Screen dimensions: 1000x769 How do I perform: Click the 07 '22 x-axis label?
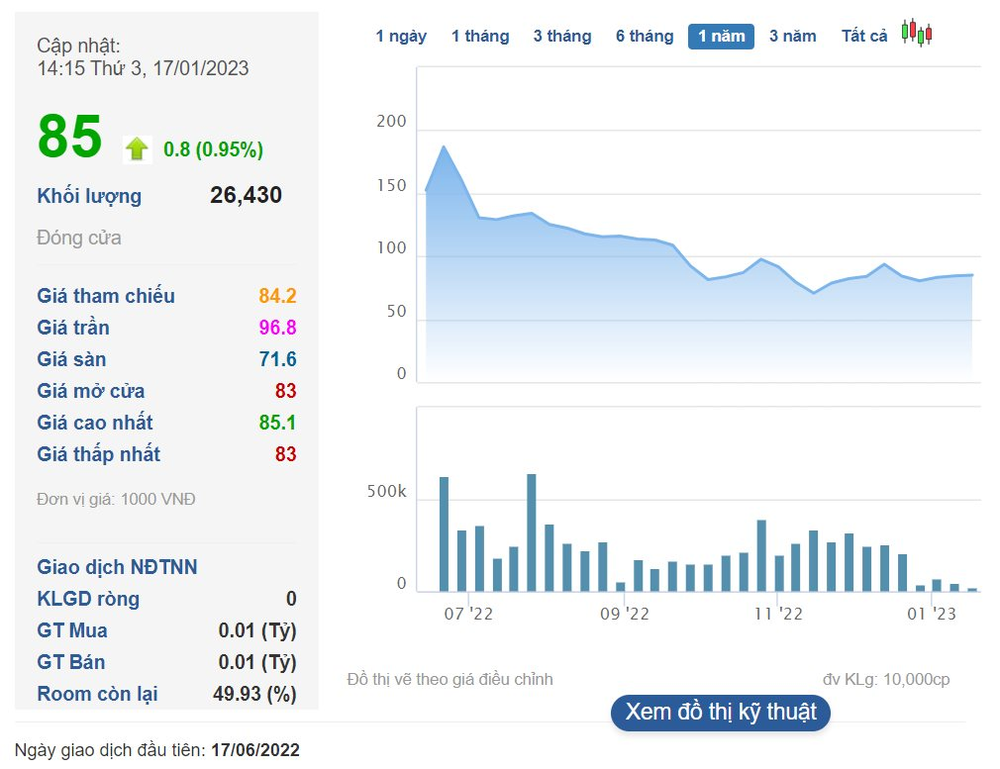coord(469,614)
